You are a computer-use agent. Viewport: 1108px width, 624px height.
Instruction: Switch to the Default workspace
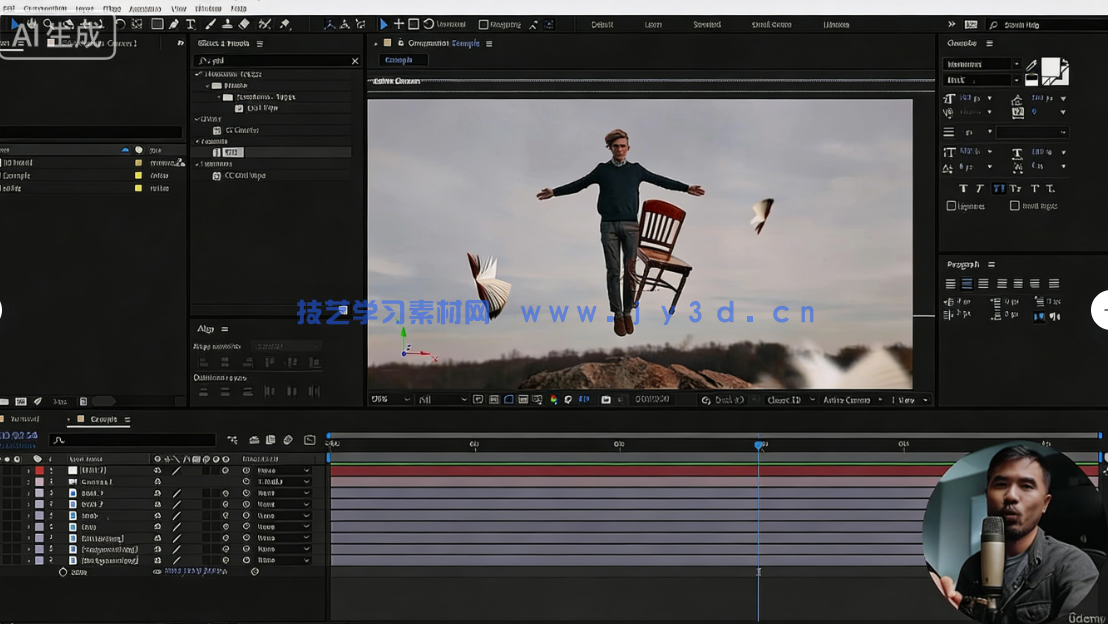602,24
